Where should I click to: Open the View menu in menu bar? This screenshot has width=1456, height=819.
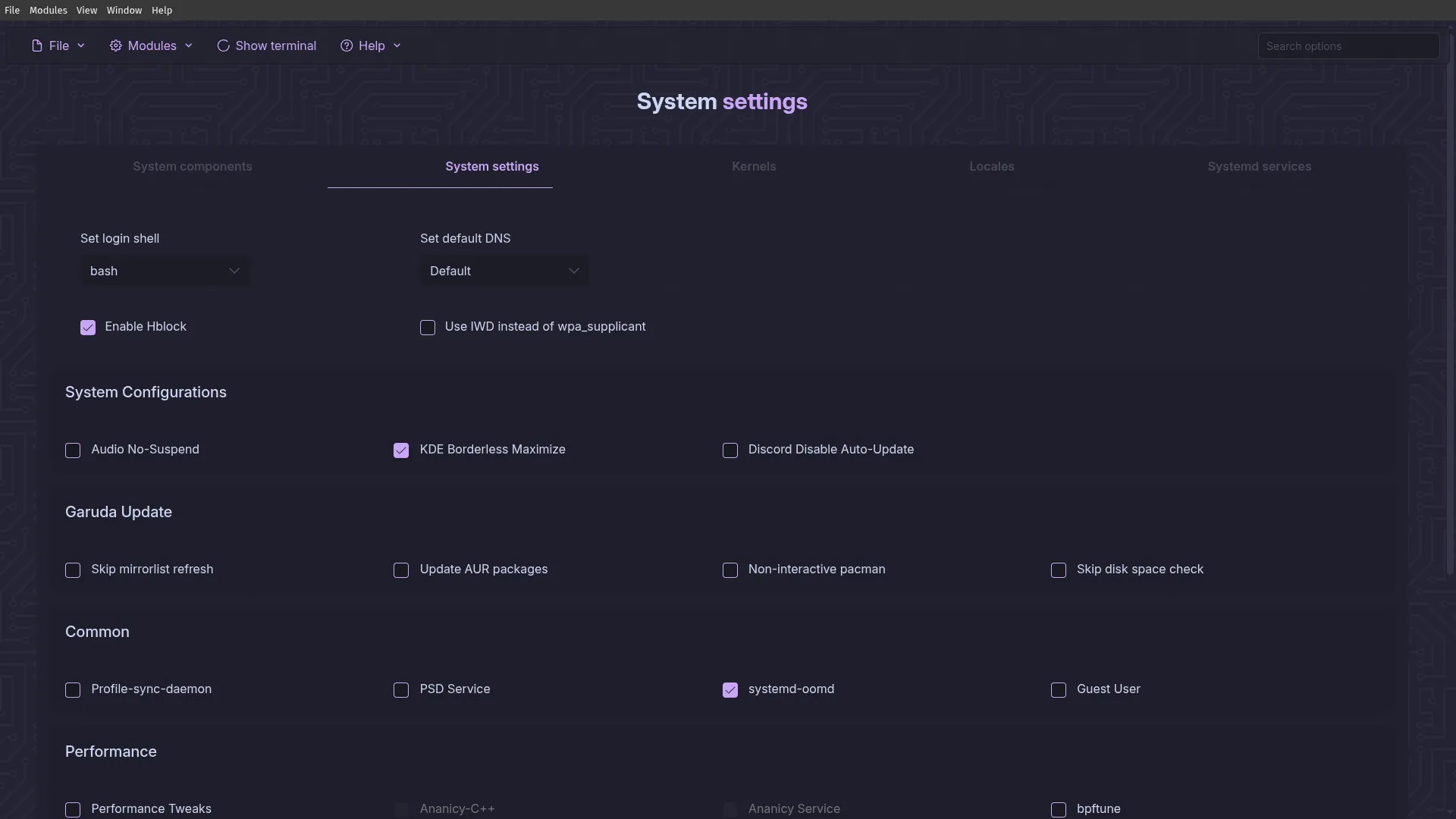(x=86, y=10)
